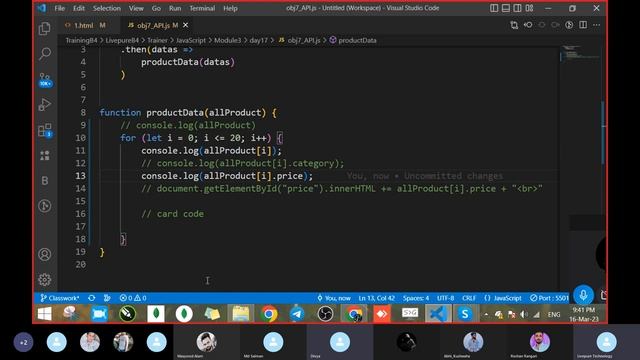Open the Manage gear icon
The height and width of the screenshot is (360, 640).
tap(44, 280)
